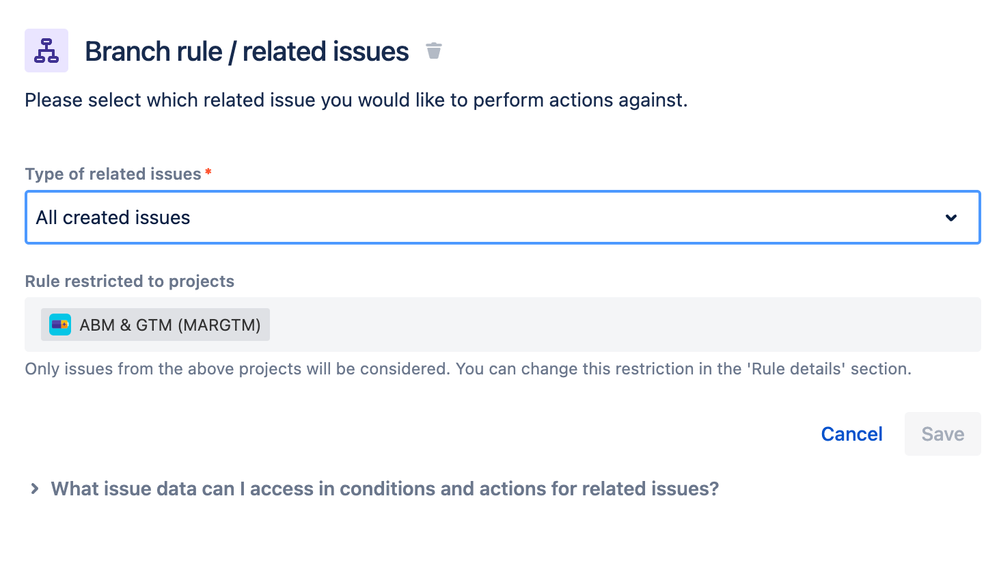Click the ABM & GTM project avatar icon
This screenshot has width=999, height=578.
60,324
